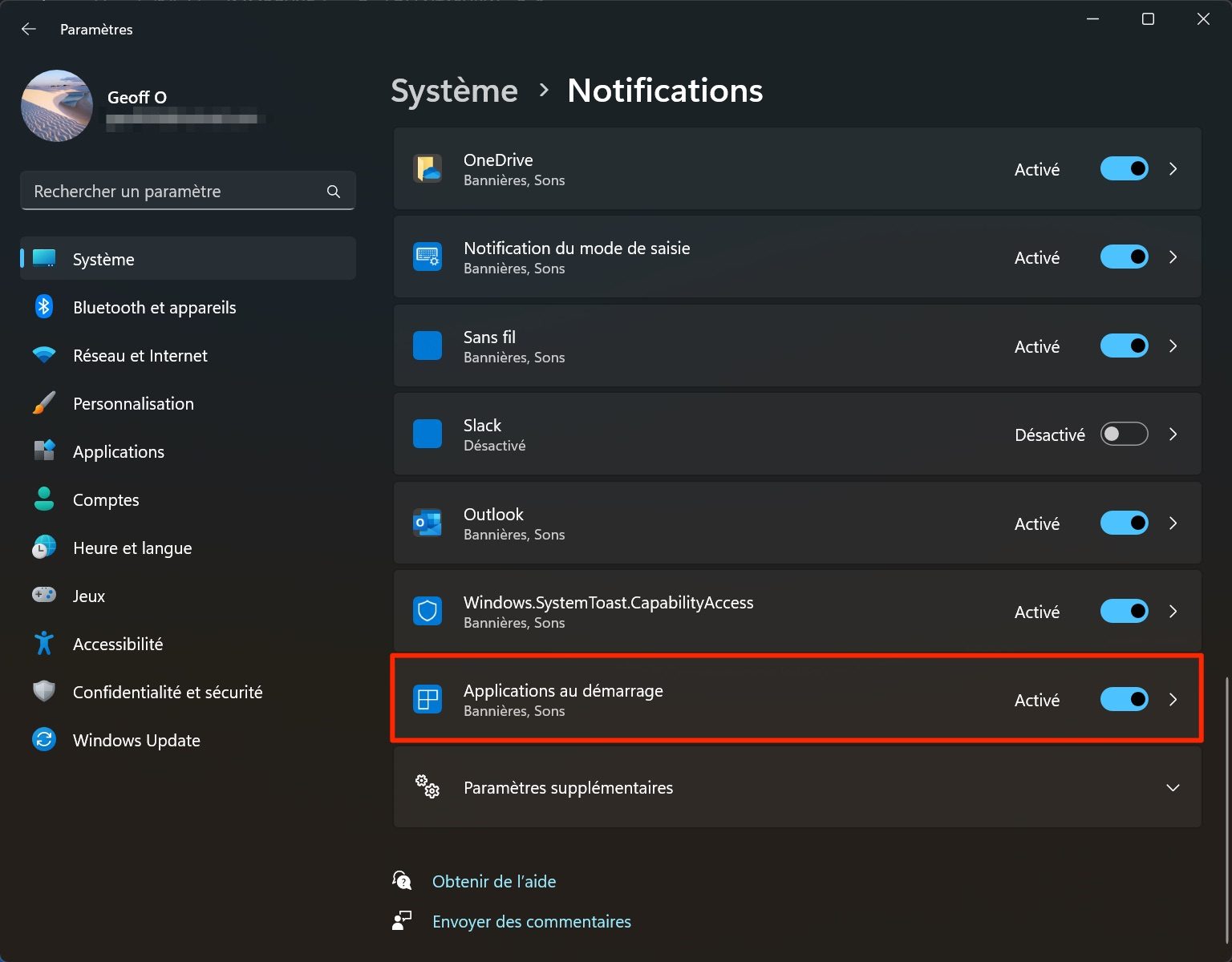Click the Obtenir de l'aide link
The image size is (1232, 962).
(494, 882)
